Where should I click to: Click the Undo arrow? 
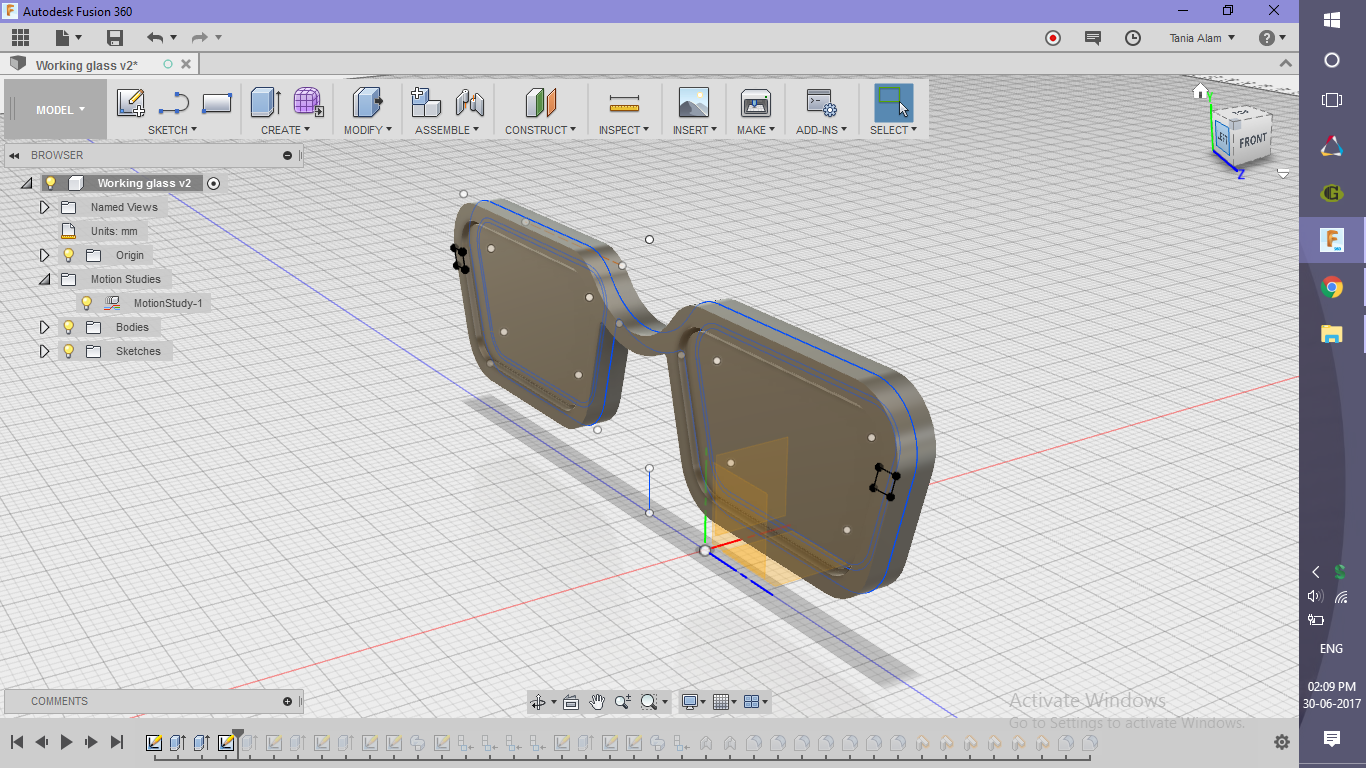(154, 38)
